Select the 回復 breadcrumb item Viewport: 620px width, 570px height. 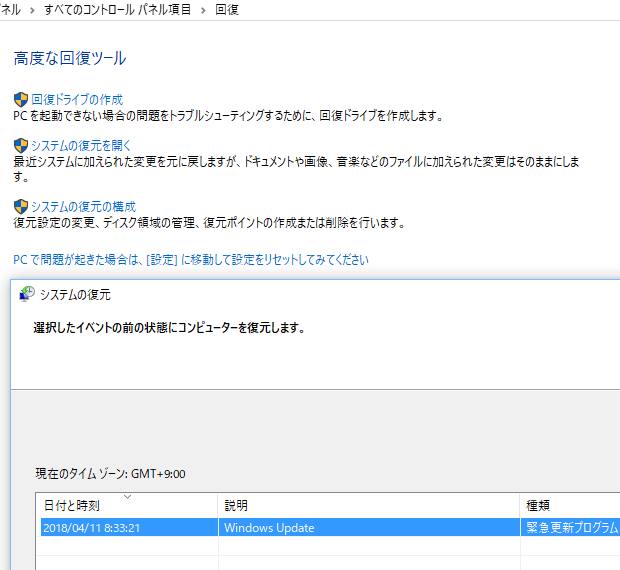pos(227,9)
